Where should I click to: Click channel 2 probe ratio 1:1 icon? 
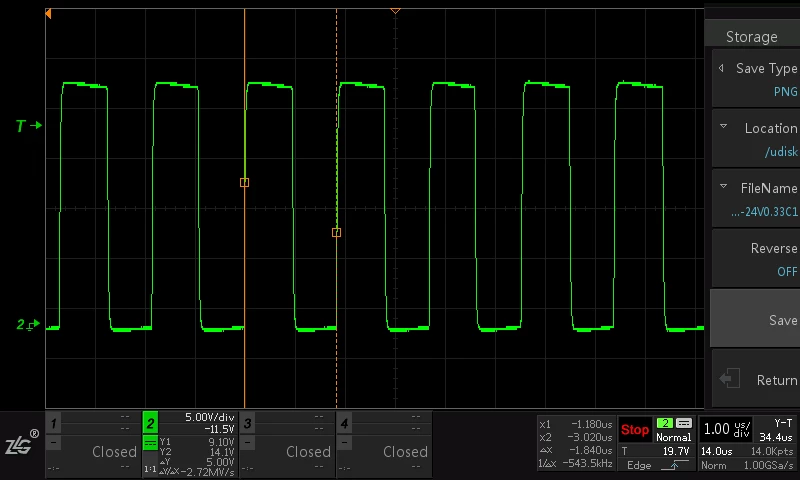(150, 468)
